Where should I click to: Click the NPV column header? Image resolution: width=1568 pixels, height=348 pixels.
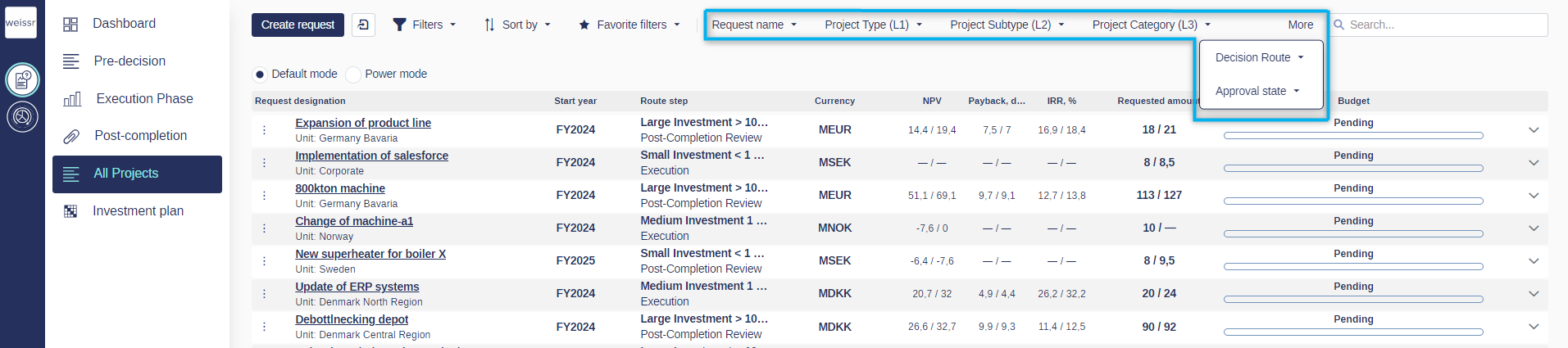[x=932, y=101]
